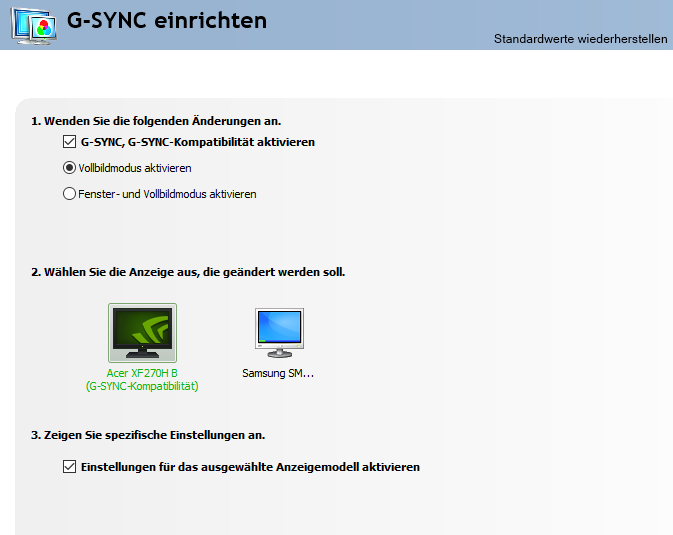Select Vollbildmodus aktivieren radio button

tap(69, 168)
